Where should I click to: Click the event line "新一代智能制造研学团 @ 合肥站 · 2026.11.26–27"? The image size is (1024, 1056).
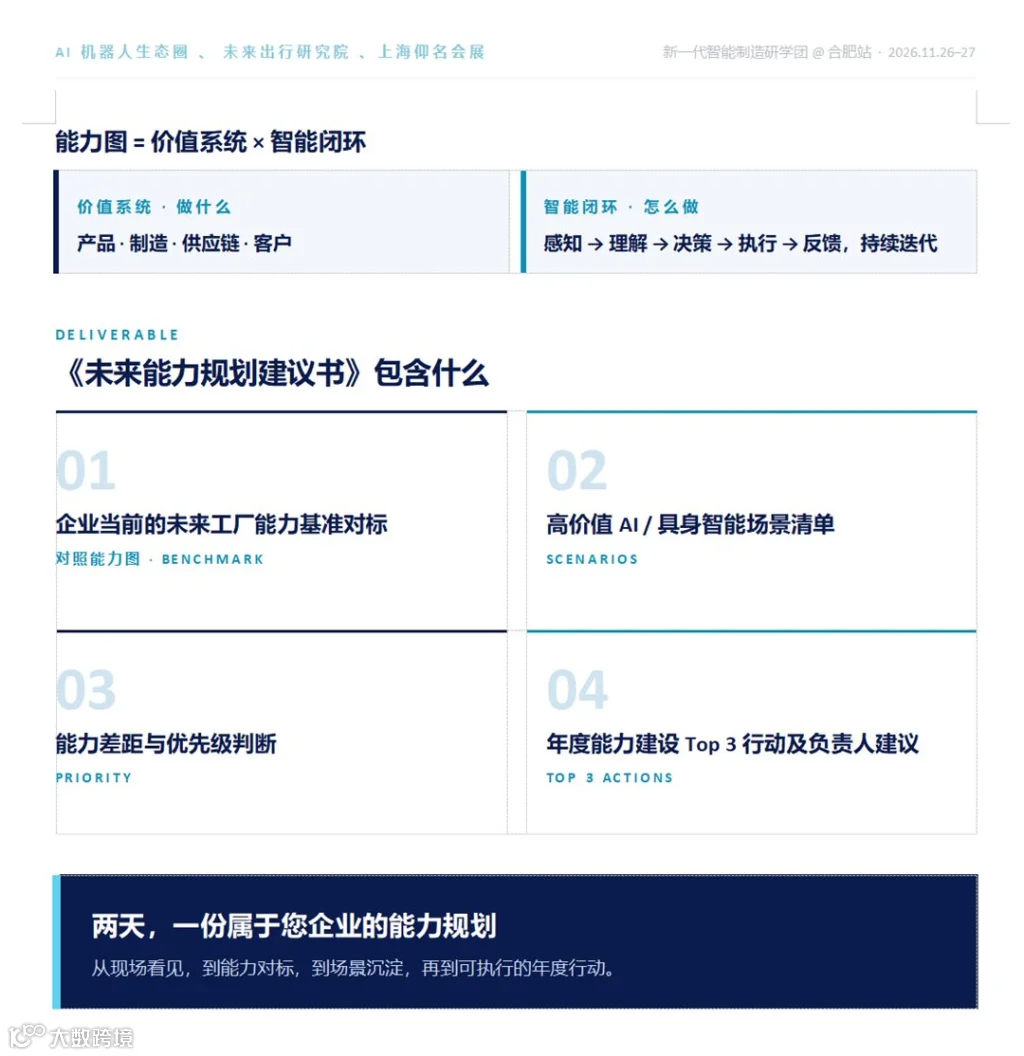click(x=819, y=52)
